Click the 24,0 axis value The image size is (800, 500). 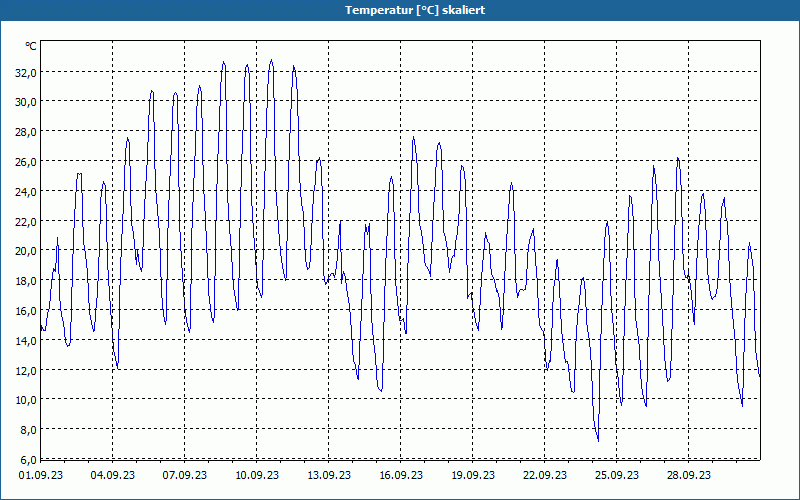[26, 192]
